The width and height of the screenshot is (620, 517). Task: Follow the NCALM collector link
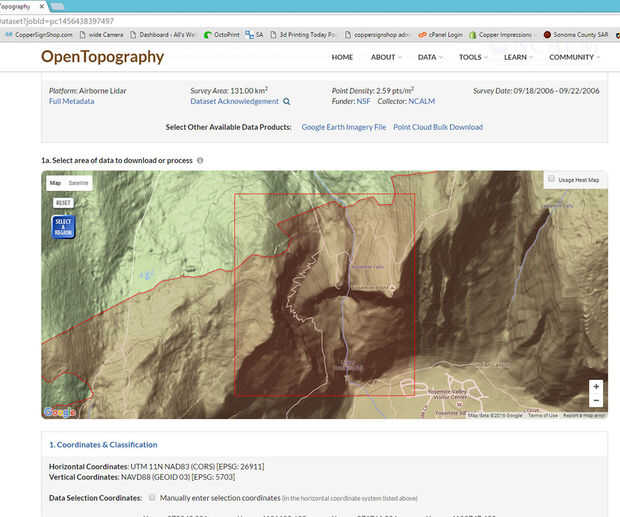tap(422, 101)
